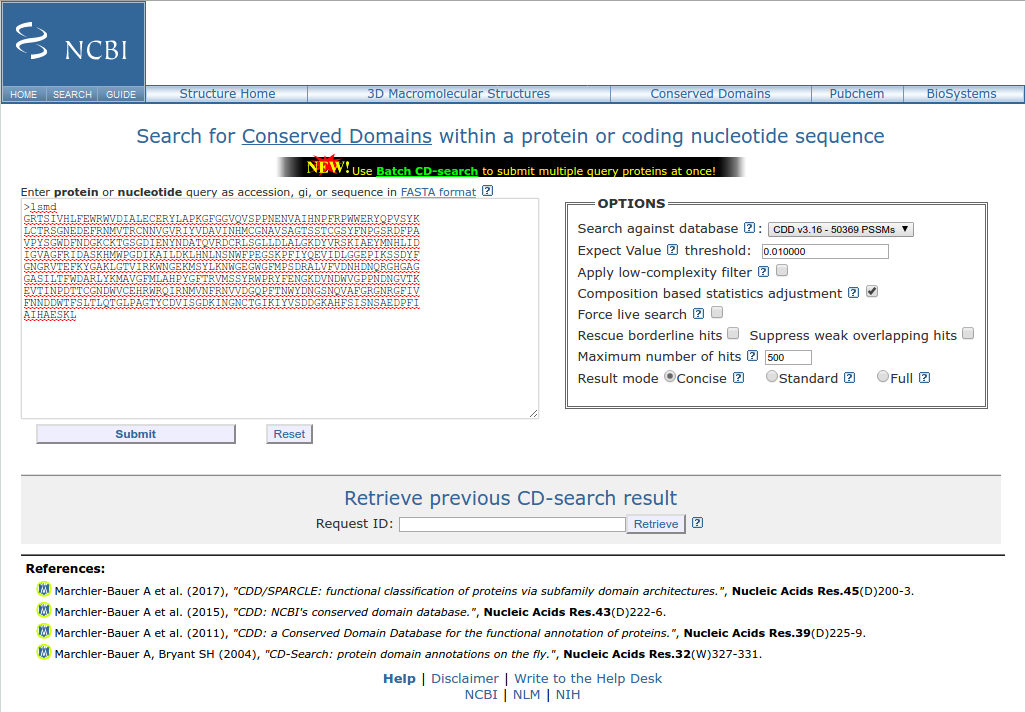Open help icon for Force live search
1025x712 pixels.
coord(698,313)
